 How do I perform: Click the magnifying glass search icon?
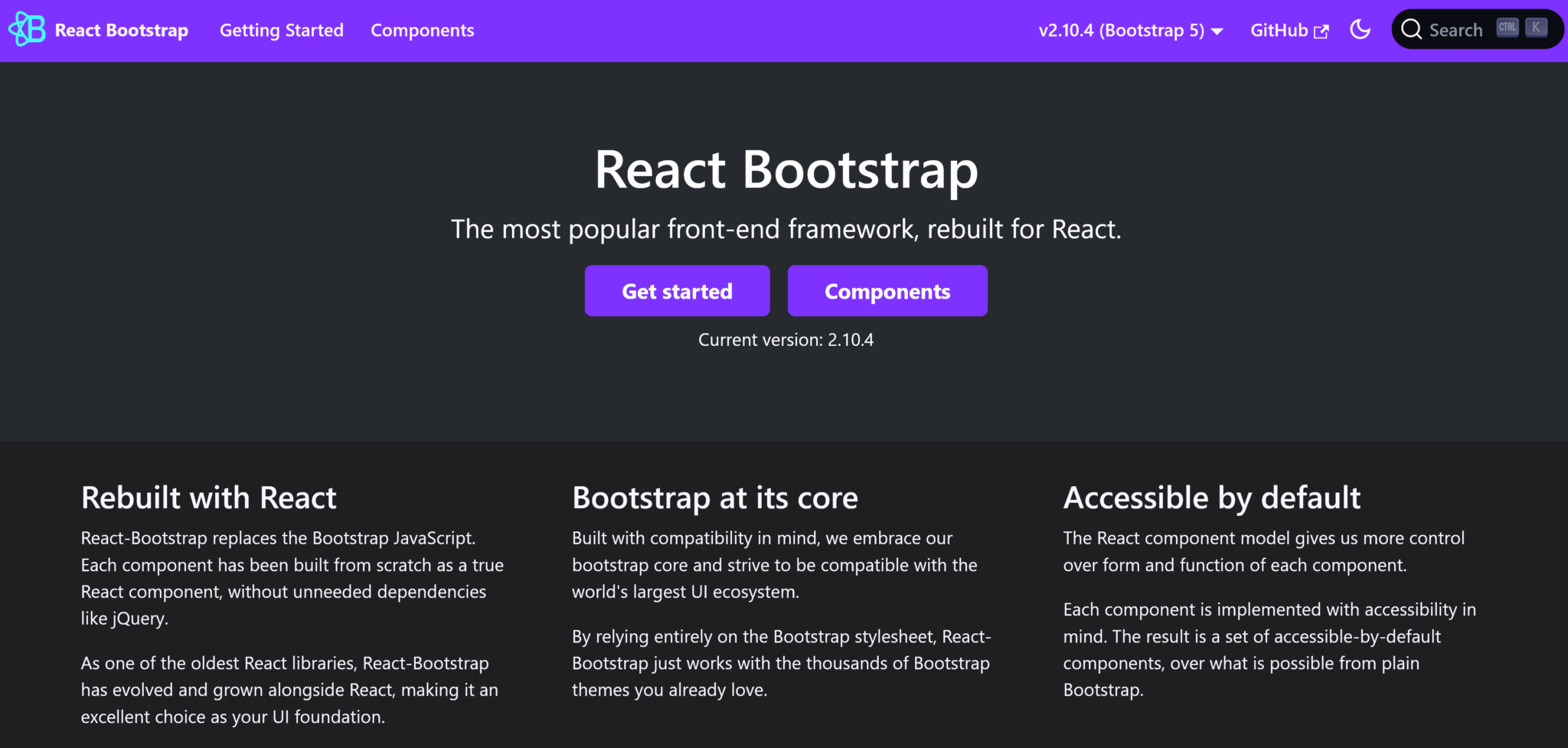coord(1411,30)
